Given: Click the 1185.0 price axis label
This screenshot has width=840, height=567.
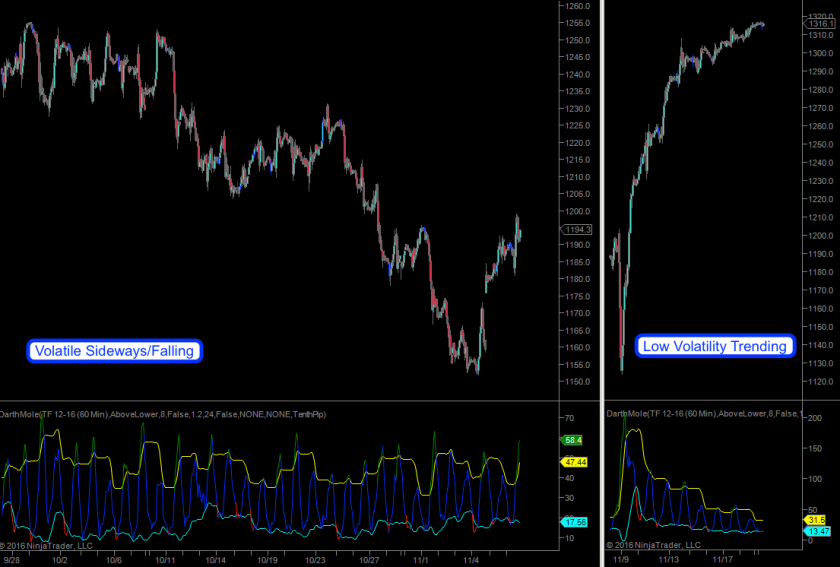Looking at the screenshot, I should [x=578, y=262].
